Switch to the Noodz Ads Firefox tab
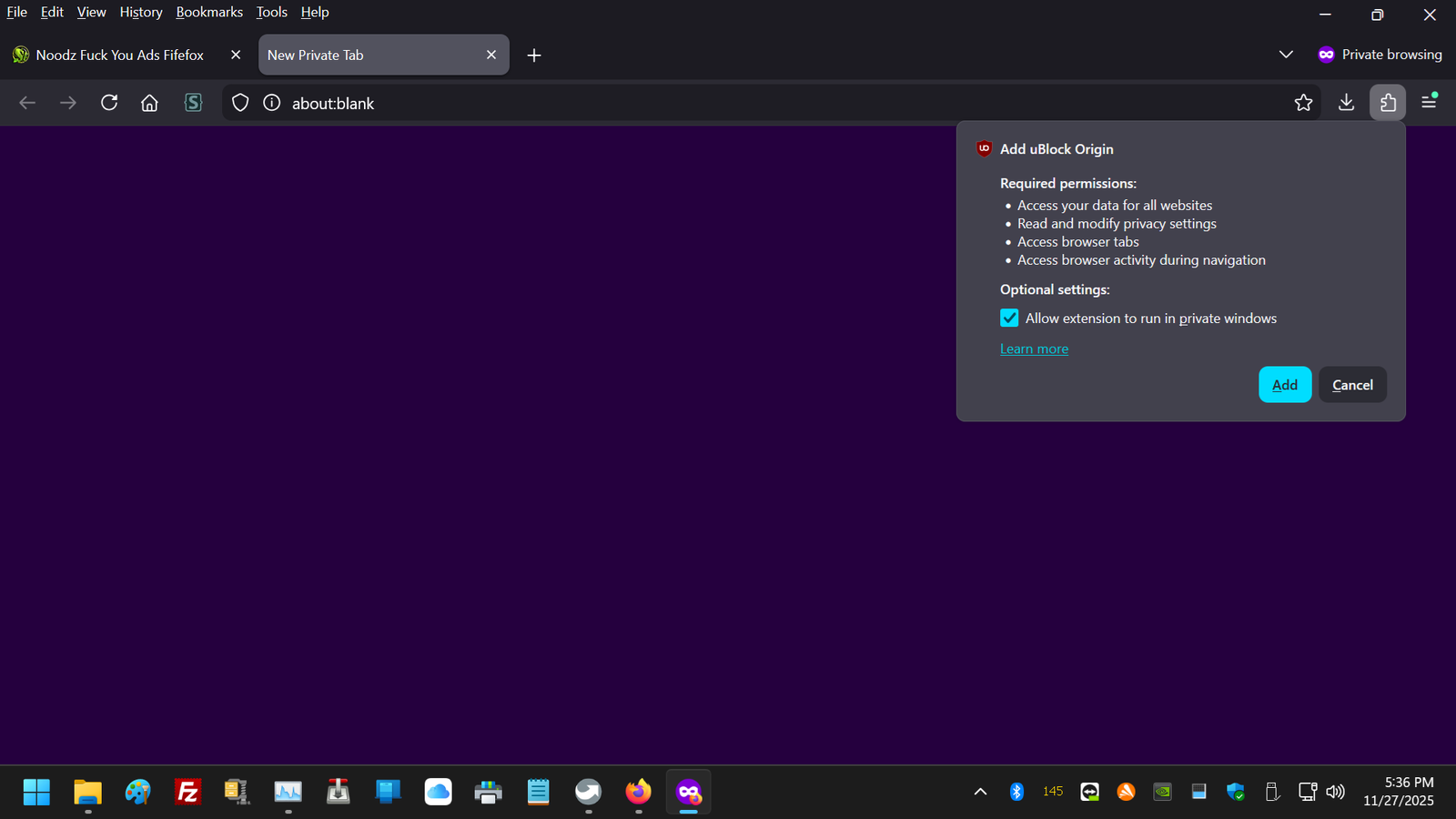 point(118,55)
